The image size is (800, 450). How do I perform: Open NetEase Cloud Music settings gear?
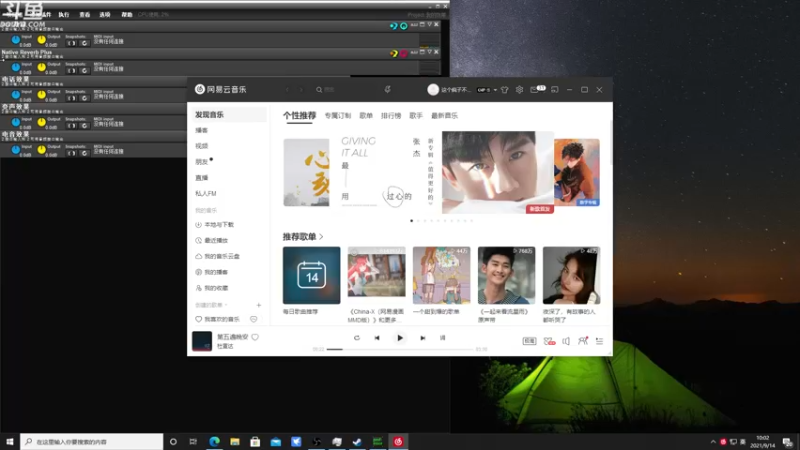coord(519,90)
